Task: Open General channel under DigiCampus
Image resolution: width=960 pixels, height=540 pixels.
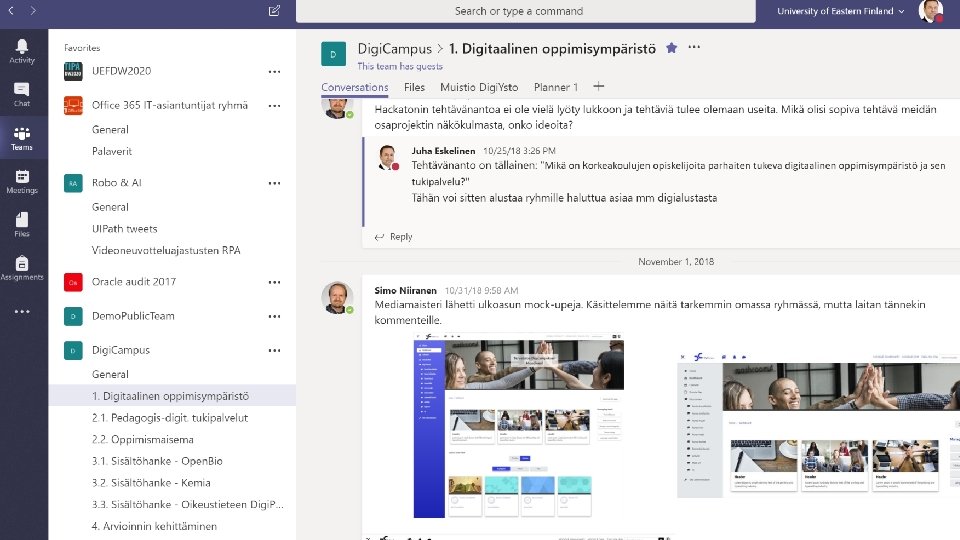Action: (x=110, y=374)
